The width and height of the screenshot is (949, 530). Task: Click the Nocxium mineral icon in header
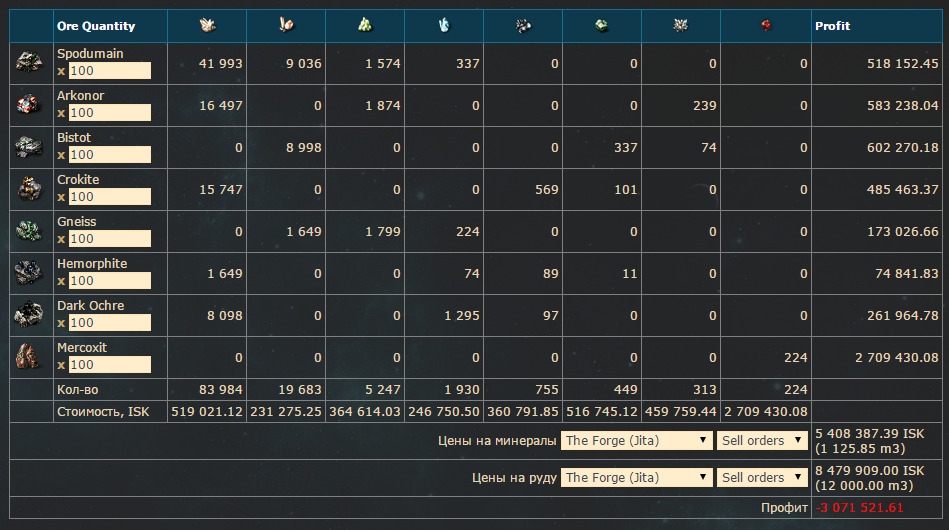[x=523, y=25]
